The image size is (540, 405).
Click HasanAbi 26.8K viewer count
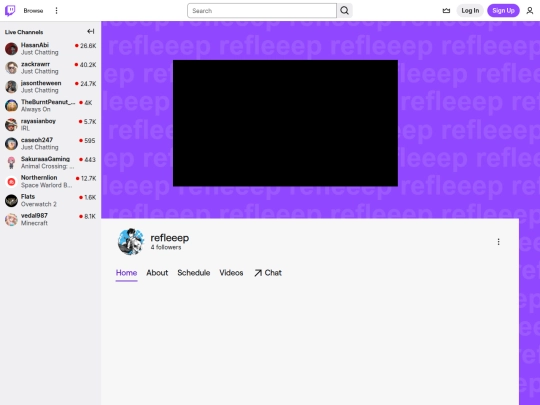click(86, 46)
